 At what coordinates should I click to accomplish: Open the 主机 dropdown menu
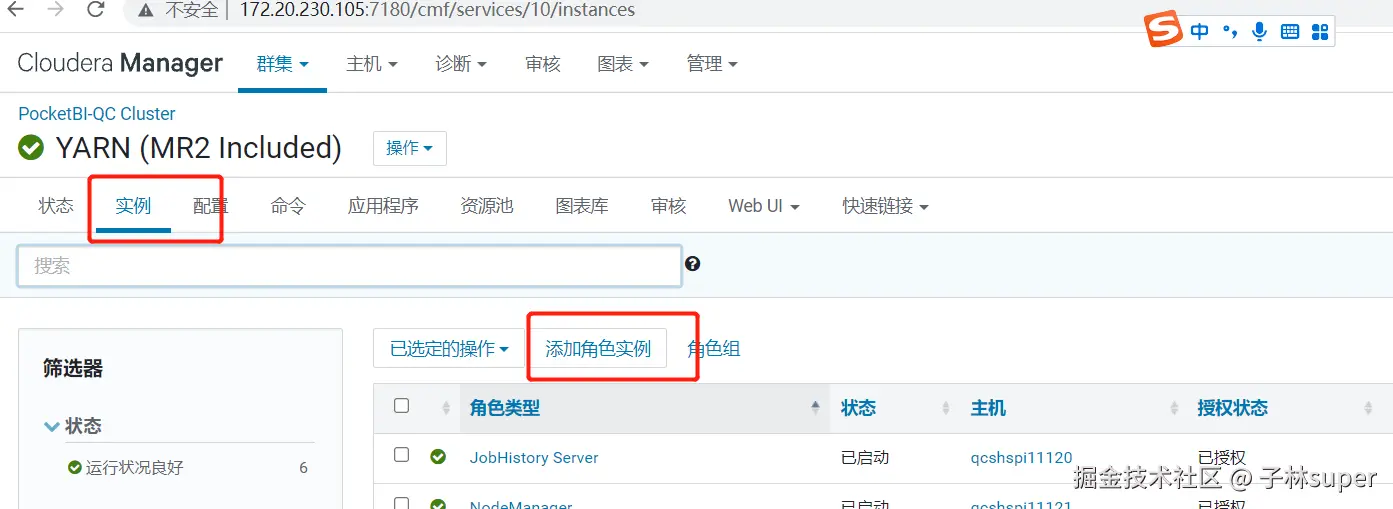pyautogui.click(x=372, y=64)
